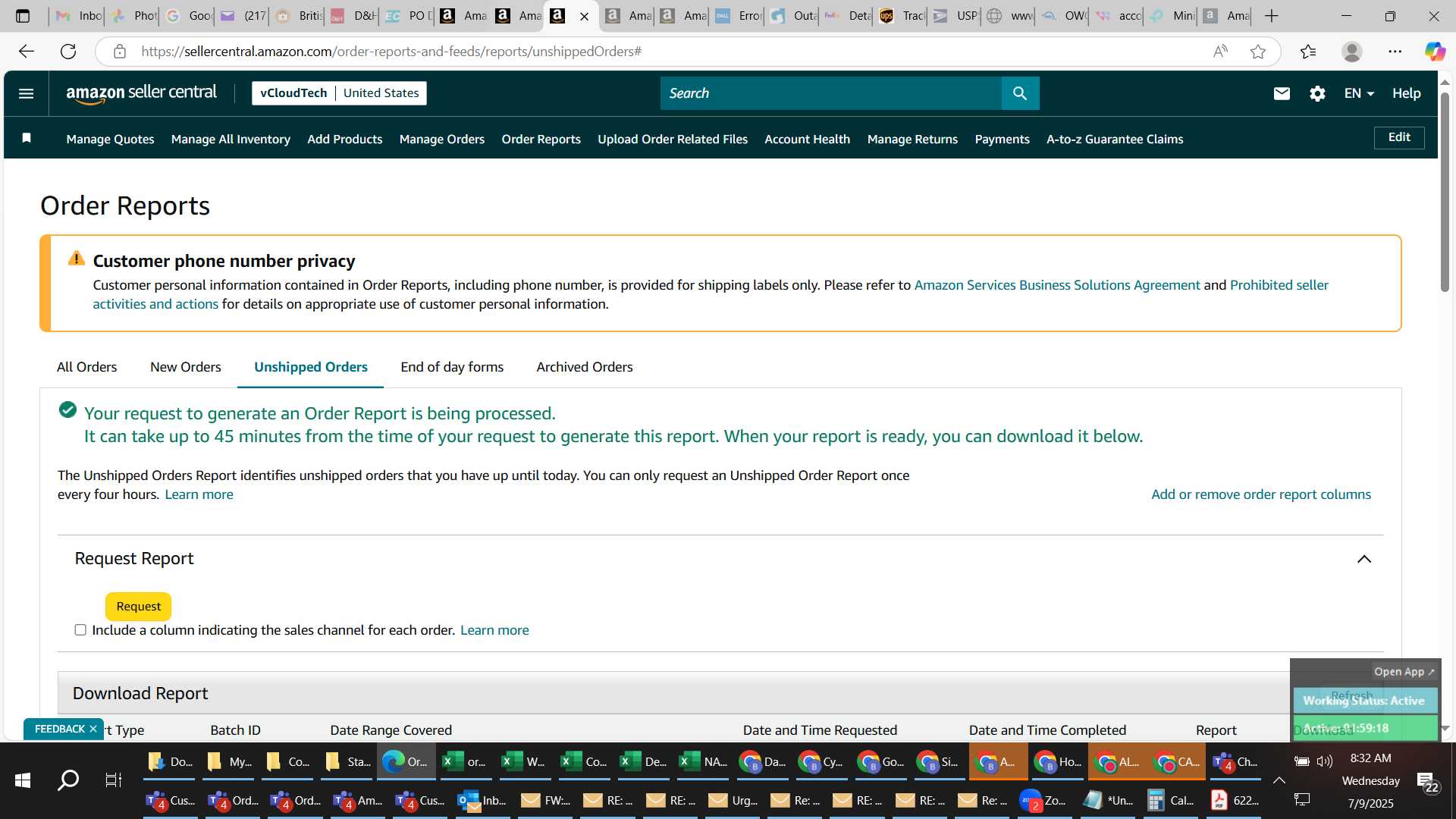Open the vCloudTech United States account switcher
This screenshot has height=819, width=1456.
point(339,93)
